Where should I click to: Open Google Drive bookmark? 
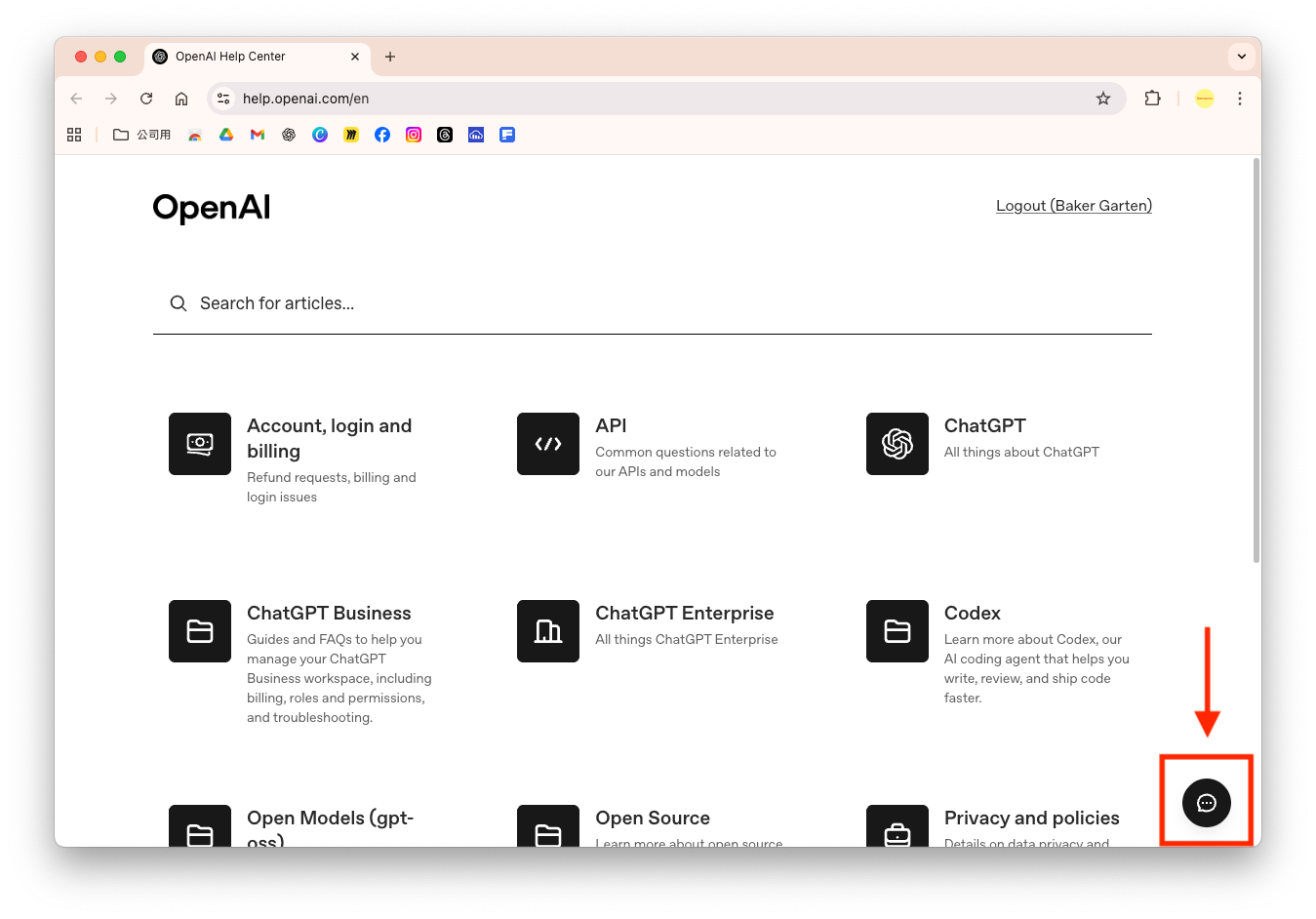(226, 135)
